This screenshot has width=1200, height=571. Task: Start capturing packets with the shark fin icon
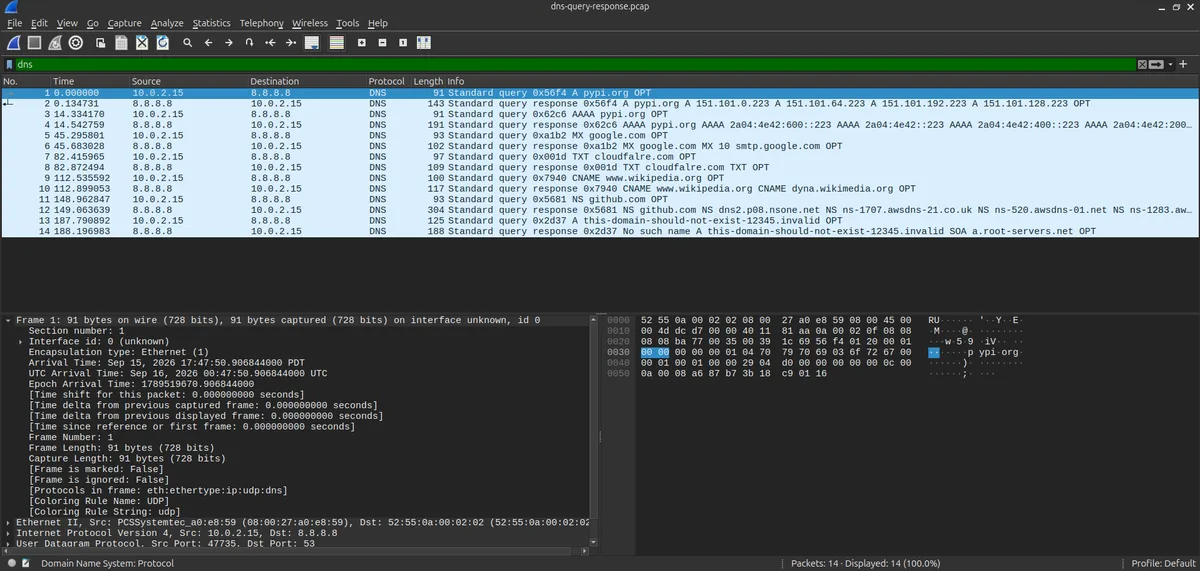pyautogui.click(x=13, y=43)
